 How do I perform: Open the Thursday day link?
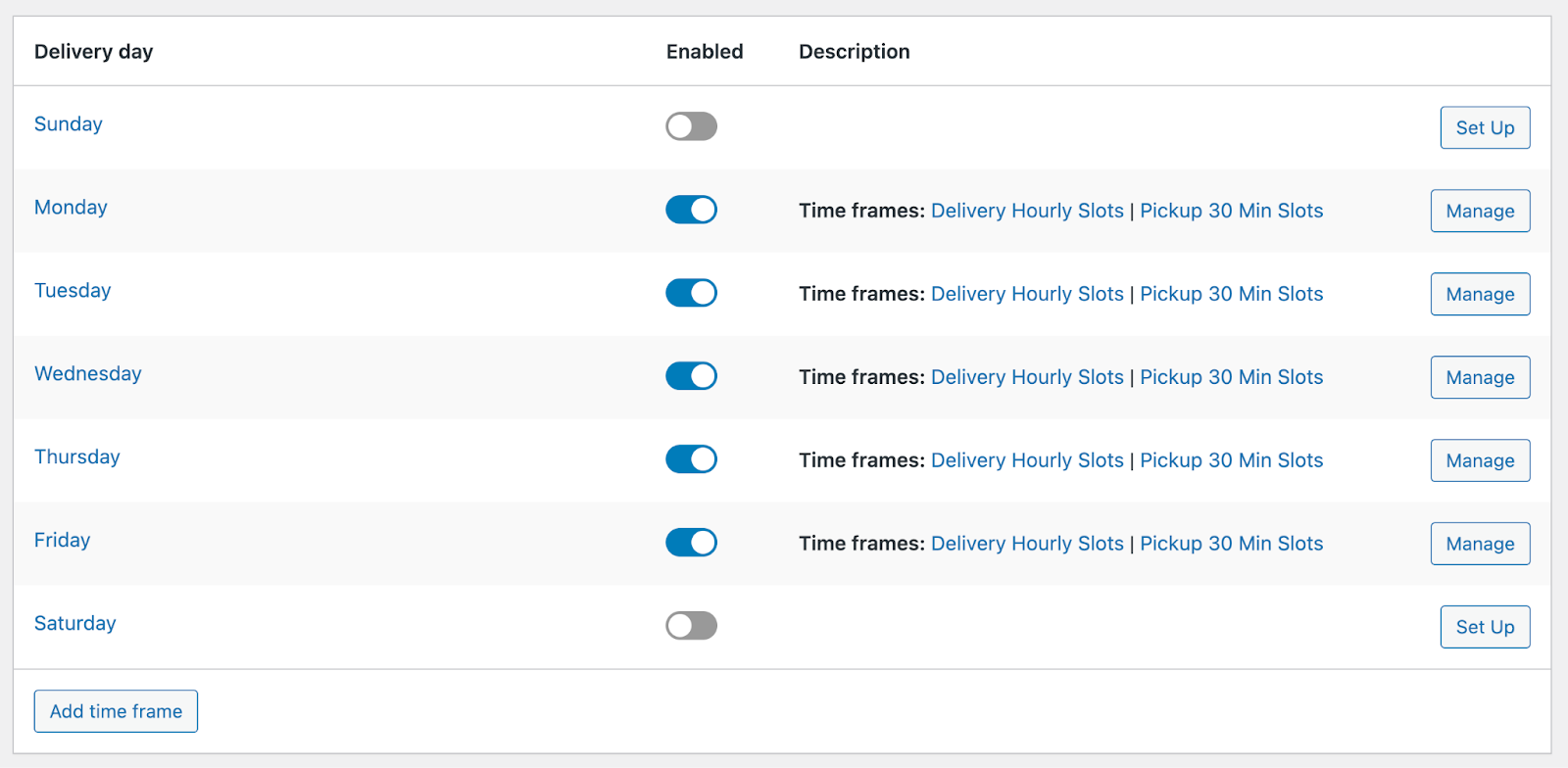click(x=76, y=457)
